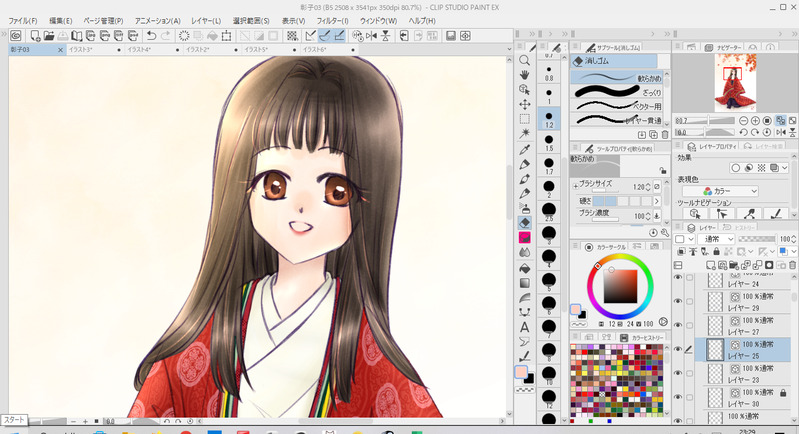Hide layer レイヤー 29

coord(678,301)
